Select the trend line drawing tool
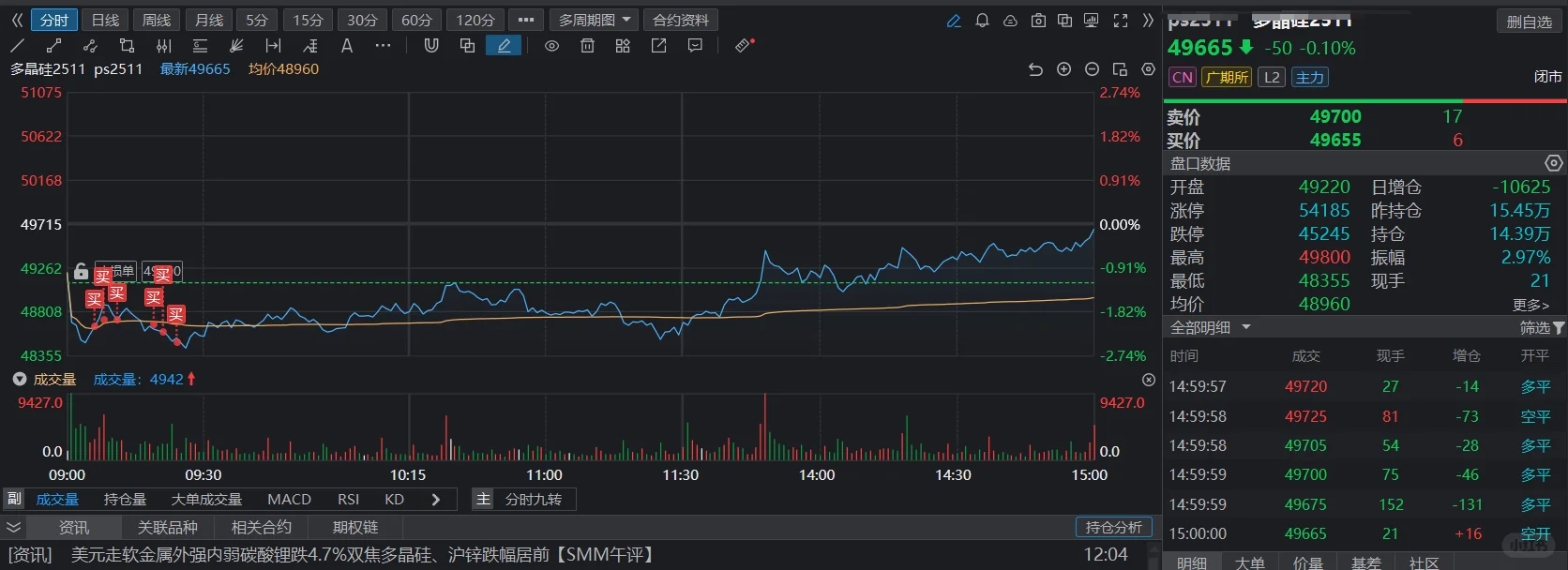Image resolution: width=1568 pixels, height=570 pixels. [17, 45]
